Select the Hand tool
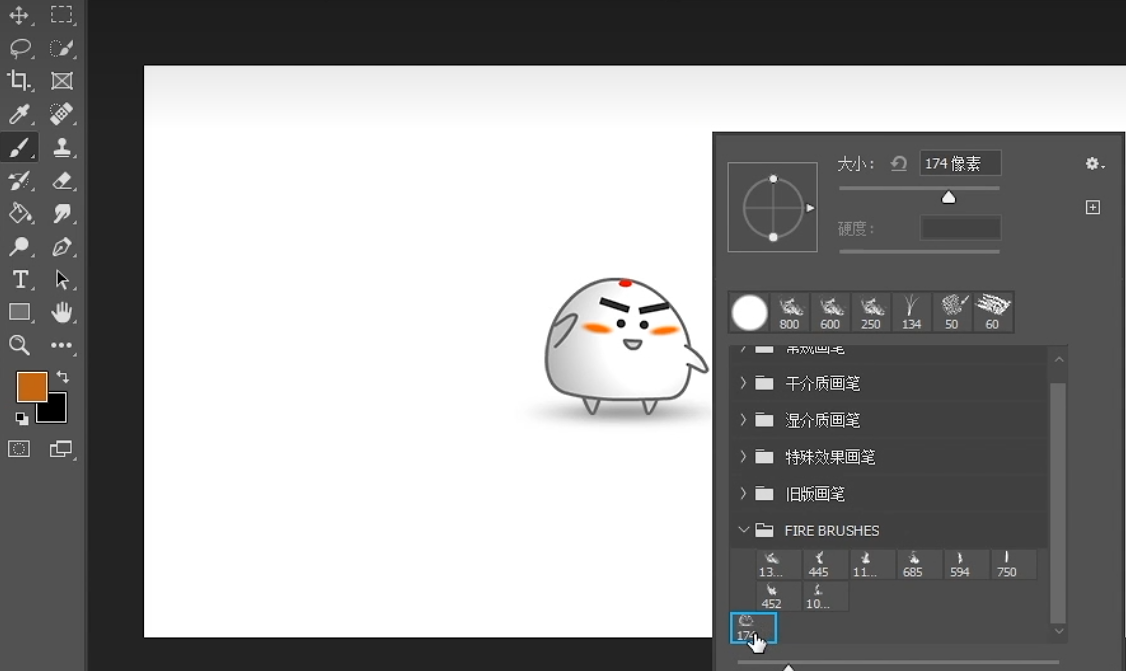The image size is (1126, 671). (x=61, y=313)
